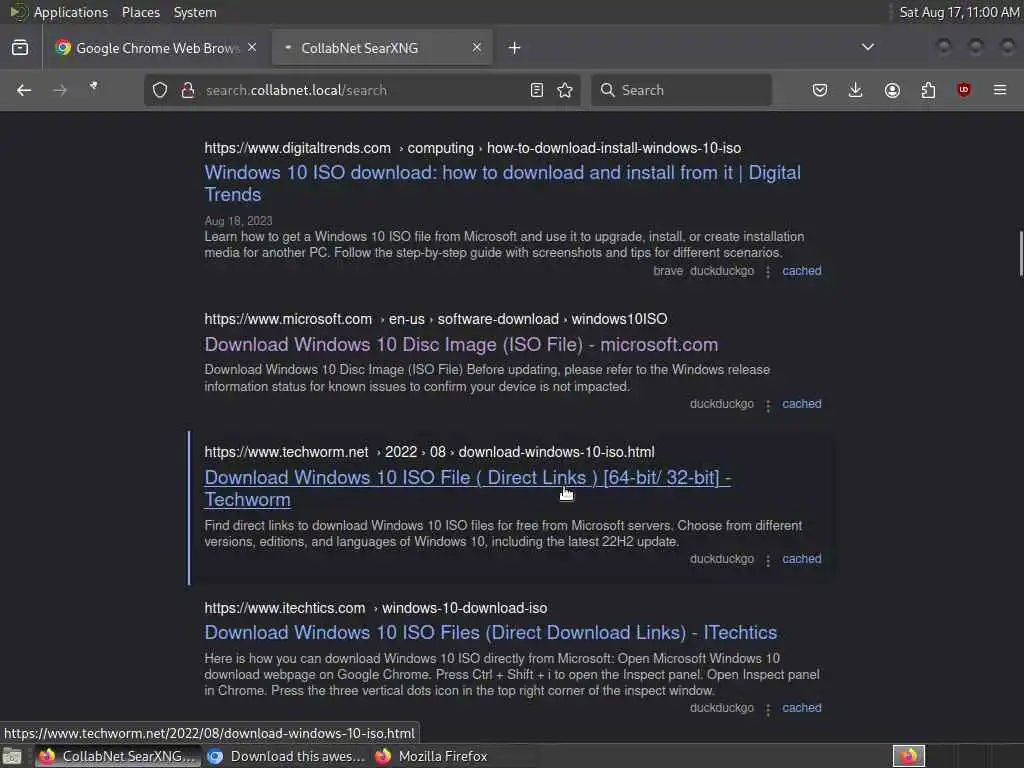Close the Google Chrome Web Browser tab

(x=252, y=48)
